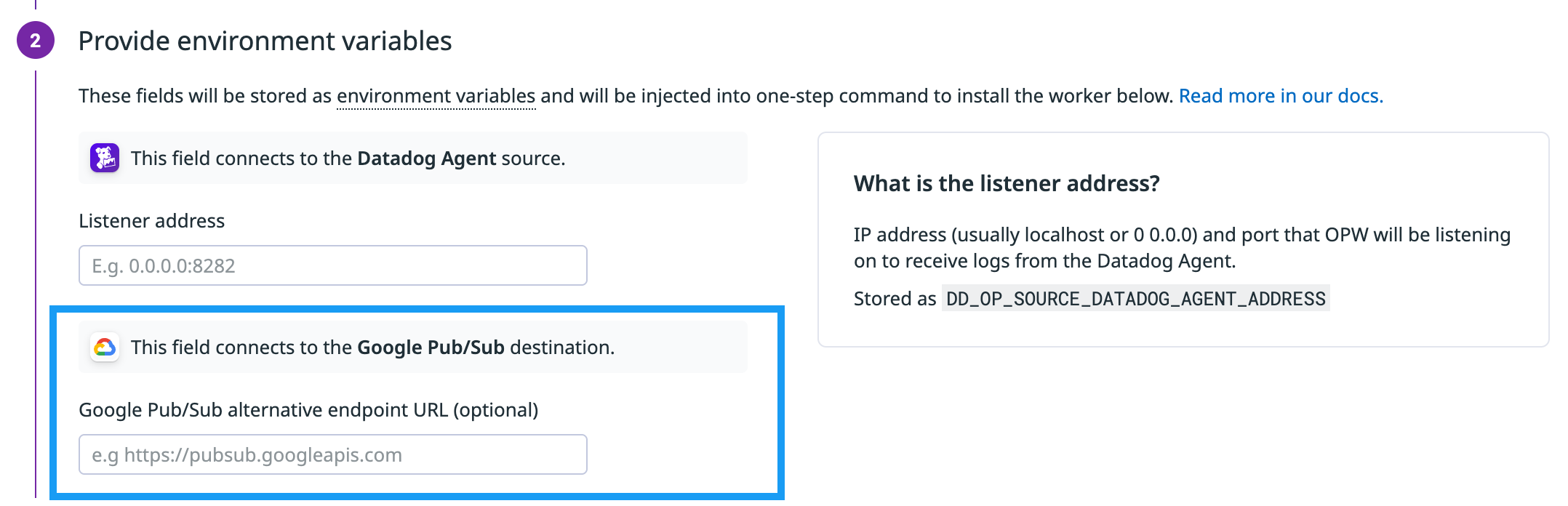Click the Datadog Agent dog logo icon
The height and width of the screenshot is (506, 1568).
tap(105, 158)
